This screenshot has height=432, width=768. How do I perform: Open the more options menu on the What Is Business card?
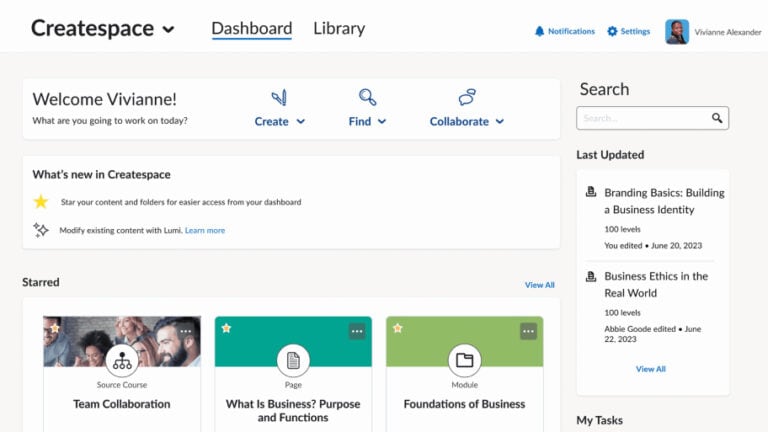pyautogui.click(x=357, y=332)
